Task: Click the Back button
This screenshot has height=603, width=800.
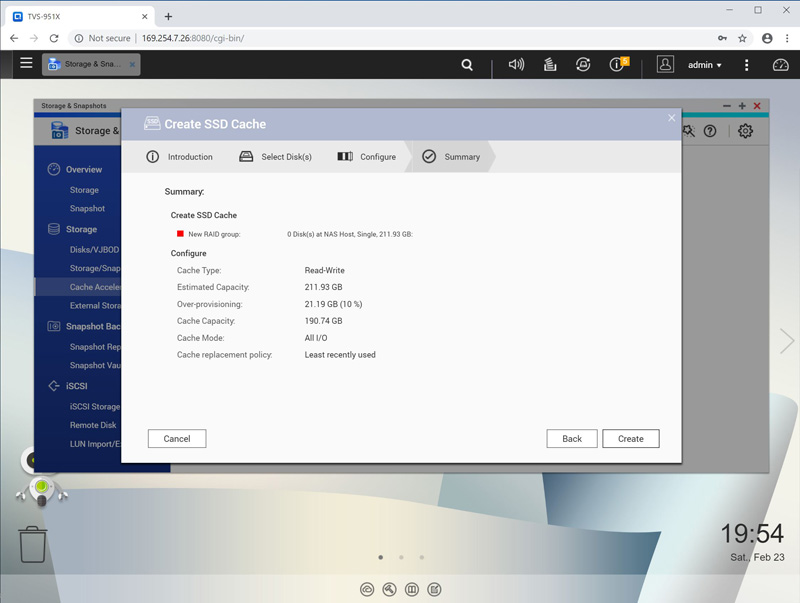Action: (x=572, y=439)
